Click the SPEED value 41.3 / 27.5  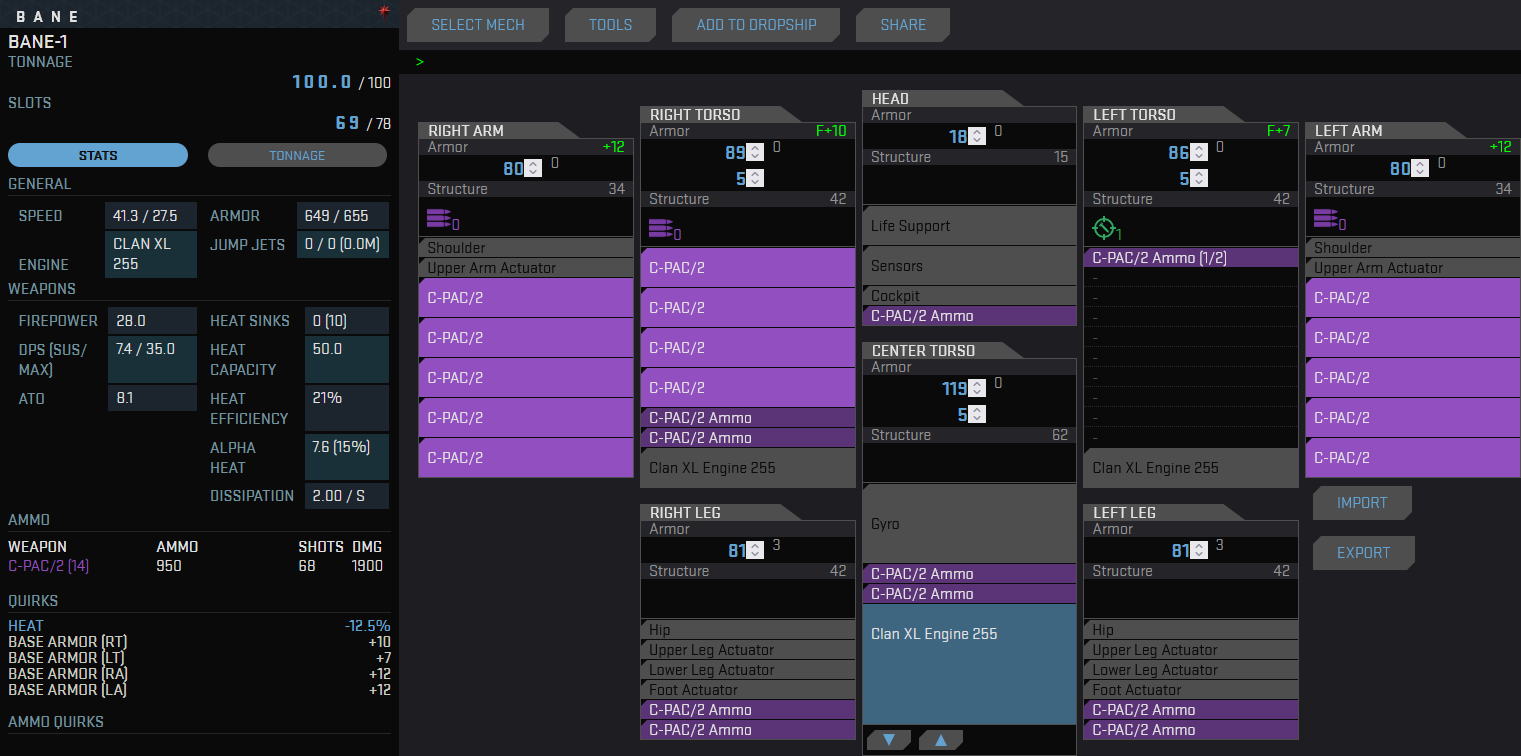click(151, 216)
